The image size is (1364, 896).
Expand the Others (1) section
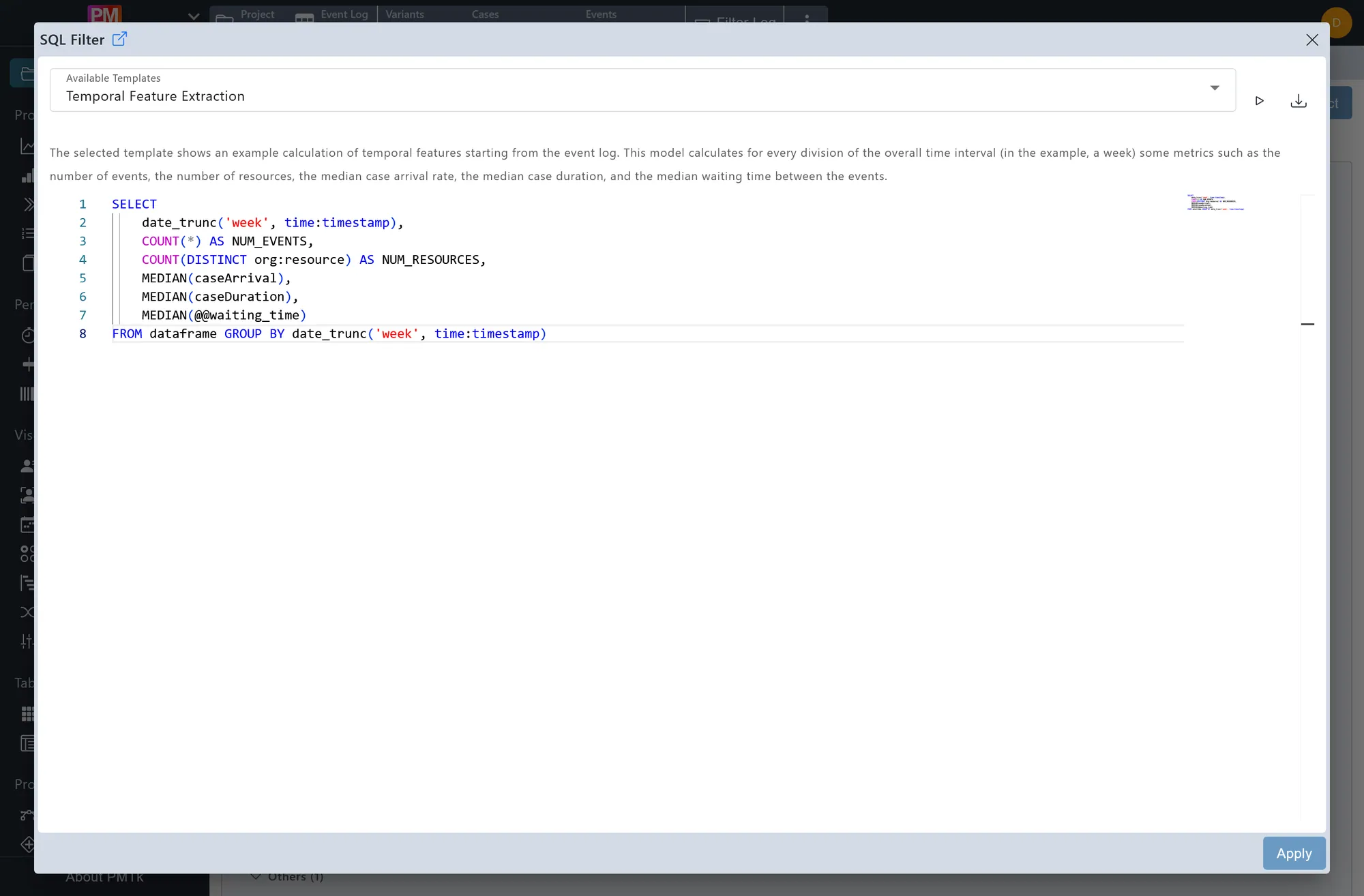(x=286, y=877)
